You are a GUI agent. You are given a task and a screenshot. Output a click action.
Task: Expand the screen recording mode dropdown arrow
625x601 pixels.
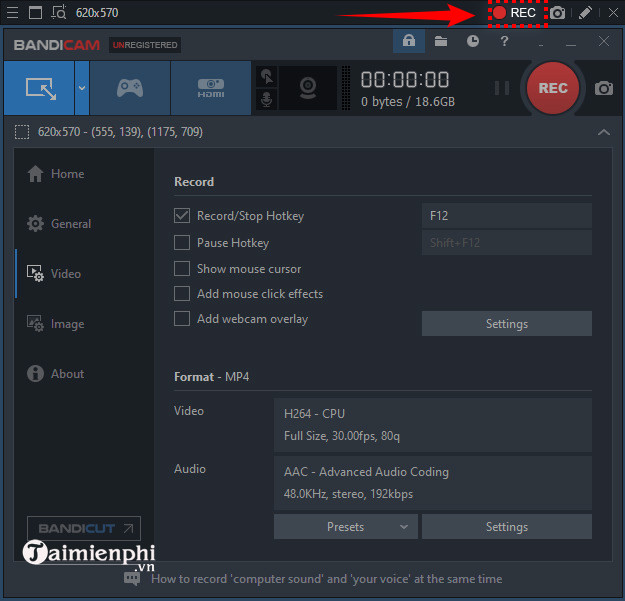point(82,88)
